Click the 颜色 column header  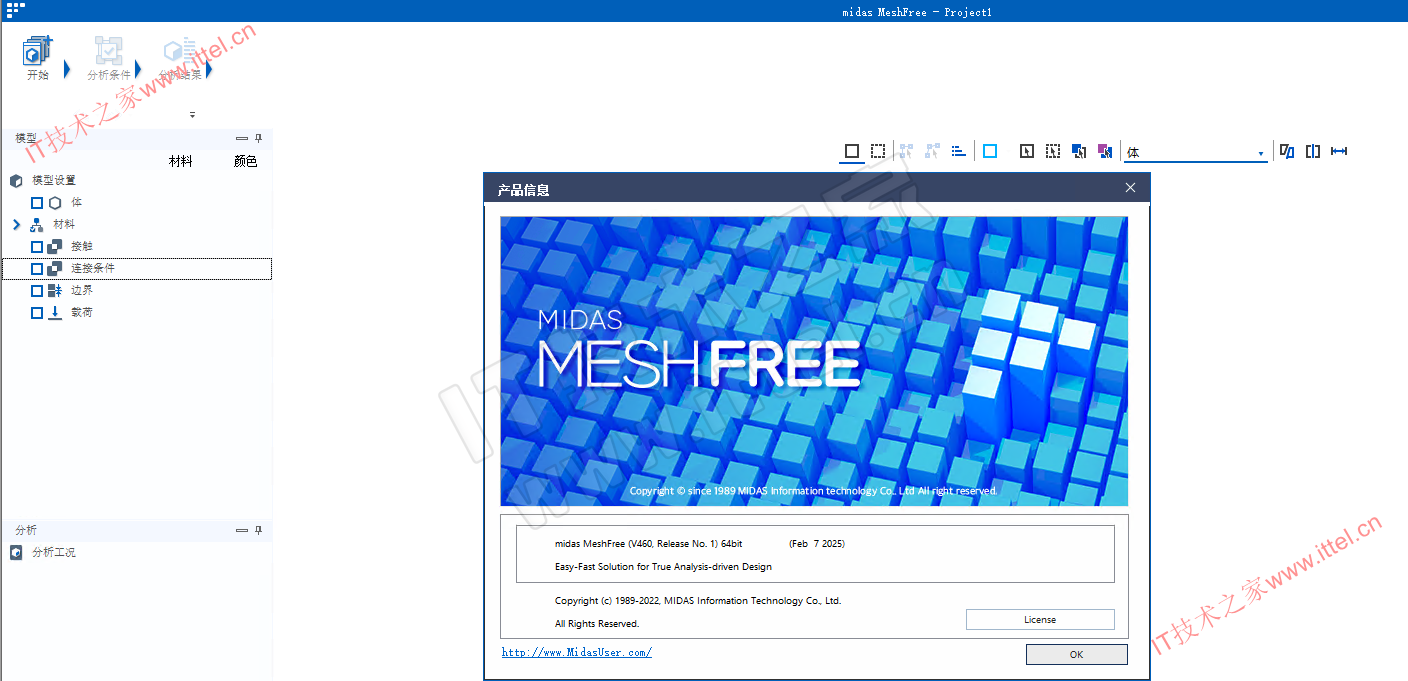pyautogui.click(x=245, y=161)
